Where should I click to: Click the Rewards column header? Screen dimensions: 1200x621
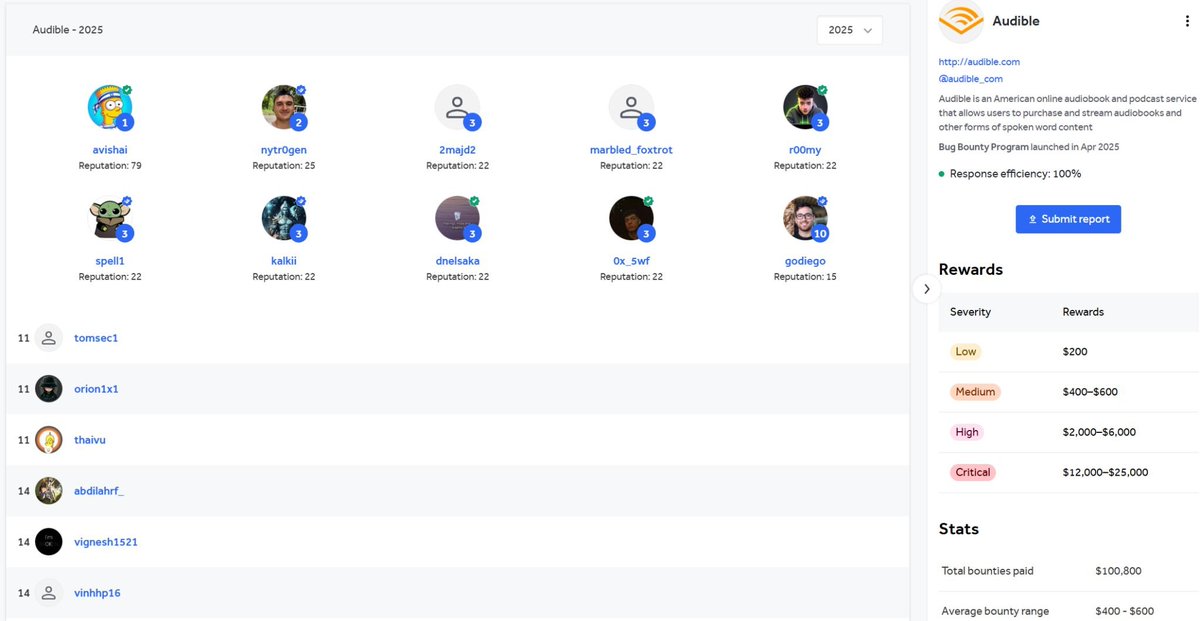(1083, 312)
